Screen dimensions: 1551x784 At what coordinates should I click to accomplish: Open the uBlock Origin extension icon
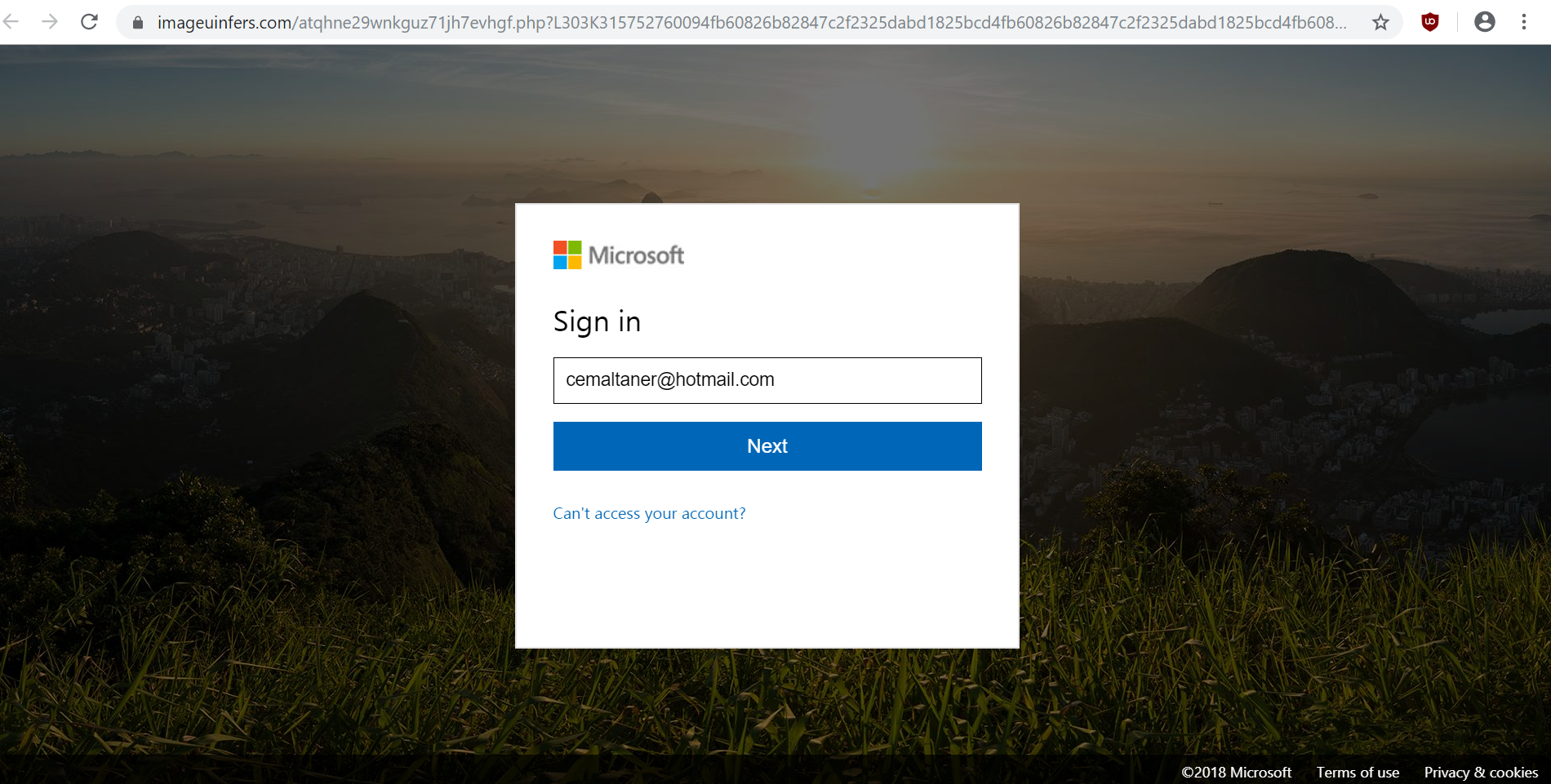1430,22
